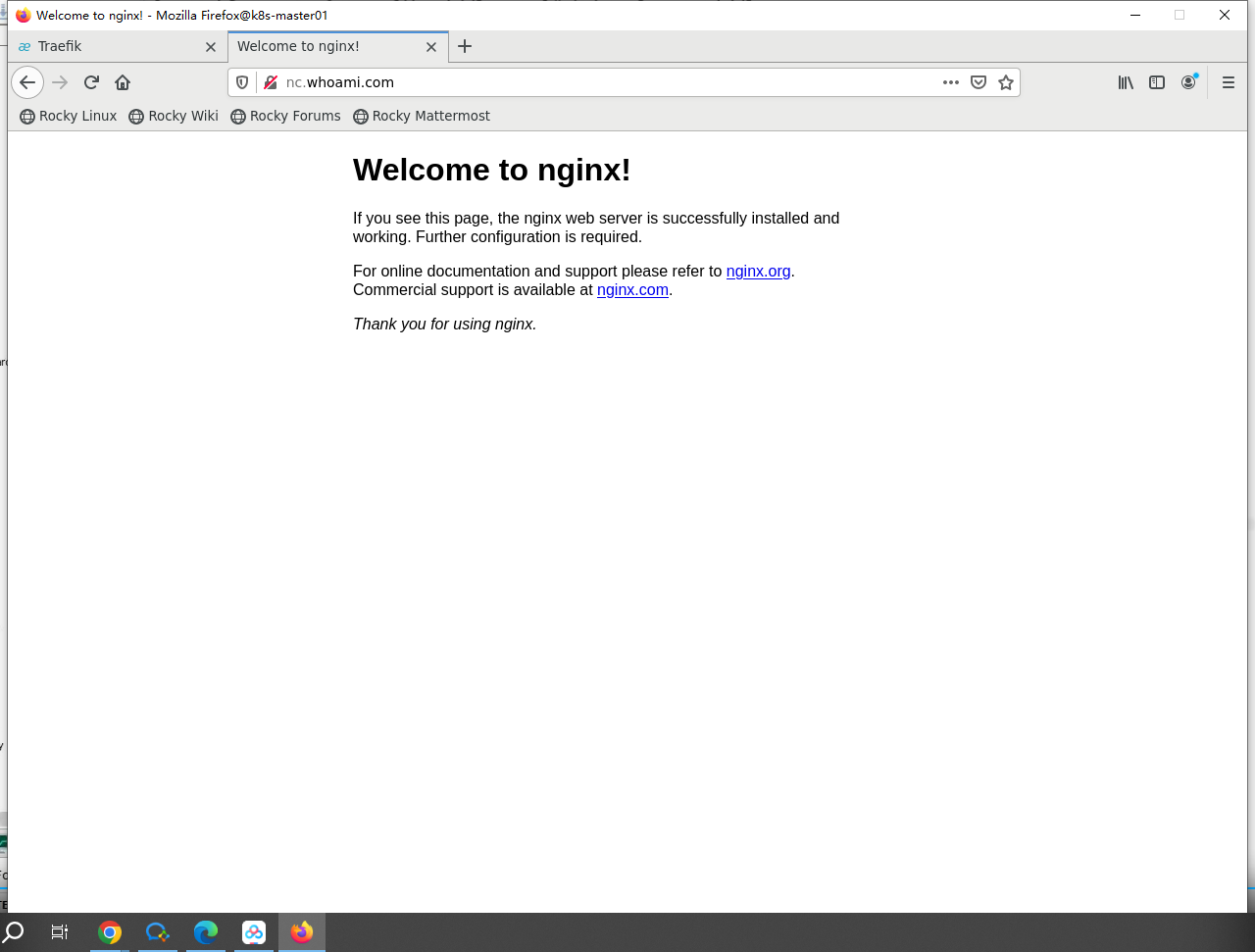Maximize the Firefox window
1255x952 pixels.
coord(1180,15)
